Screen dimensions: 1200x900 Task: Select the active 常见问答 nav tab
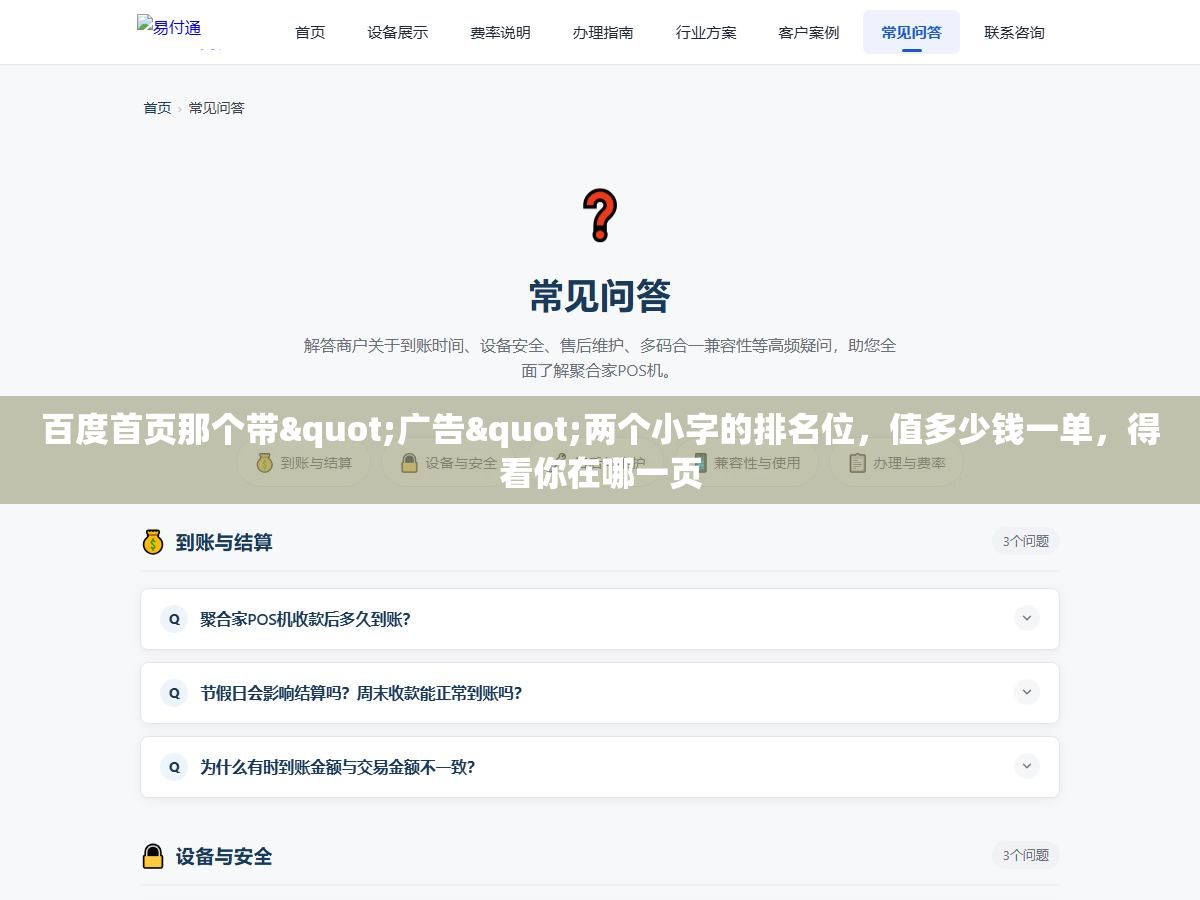click(x=911, y=32)
